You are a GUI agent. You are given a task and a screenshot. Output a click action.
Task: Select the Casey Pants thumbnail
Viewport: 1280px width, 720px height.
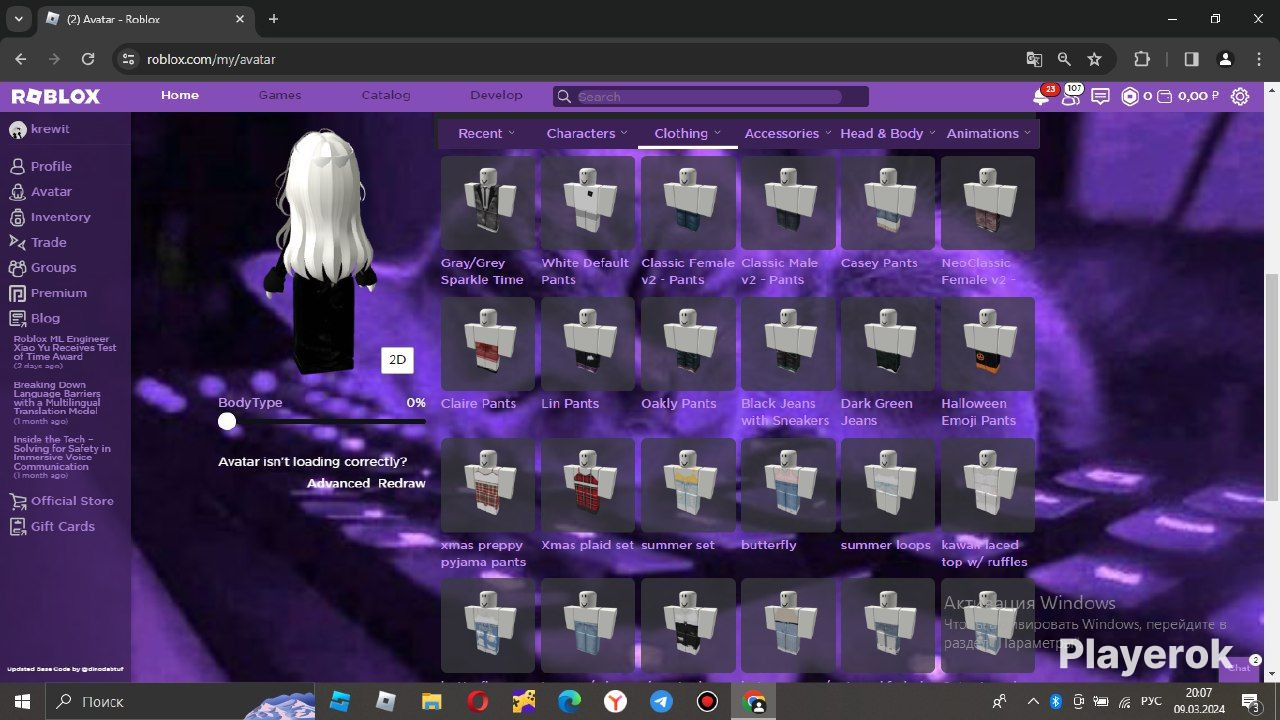(888, 203)
